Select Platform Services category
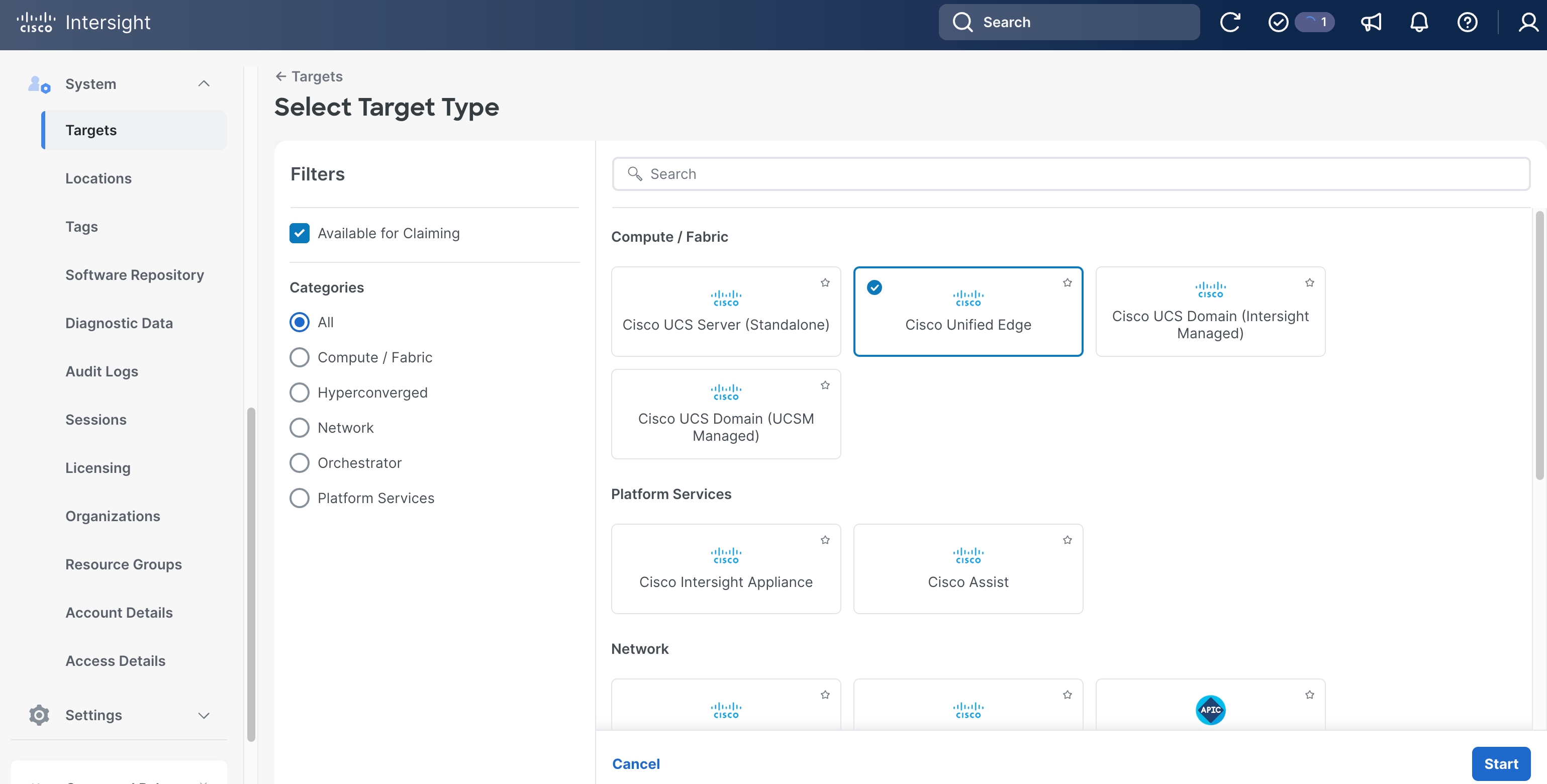The image size is (1547, 784). 299,498
